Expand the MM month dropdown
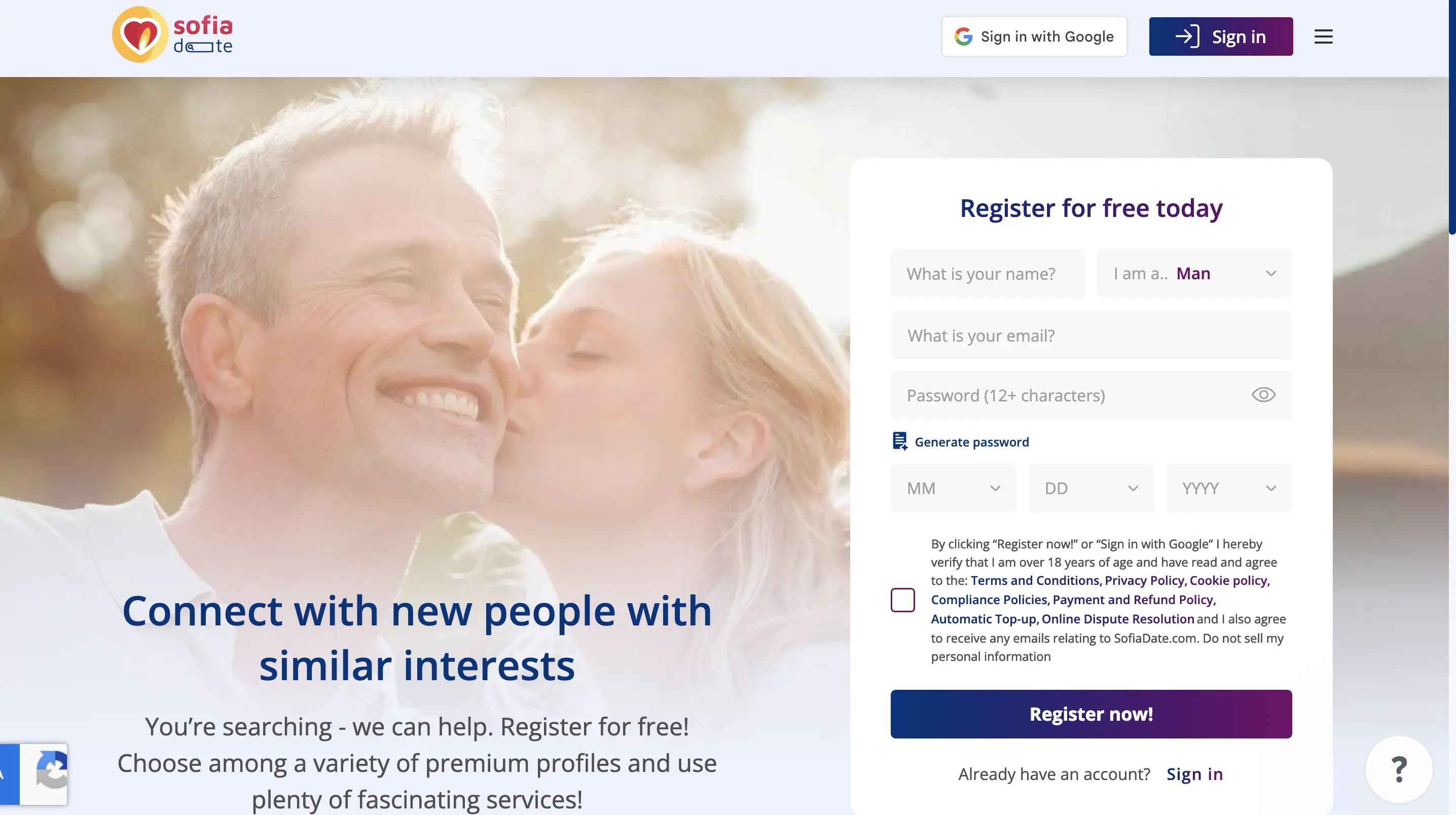 [x=954, y=488]
